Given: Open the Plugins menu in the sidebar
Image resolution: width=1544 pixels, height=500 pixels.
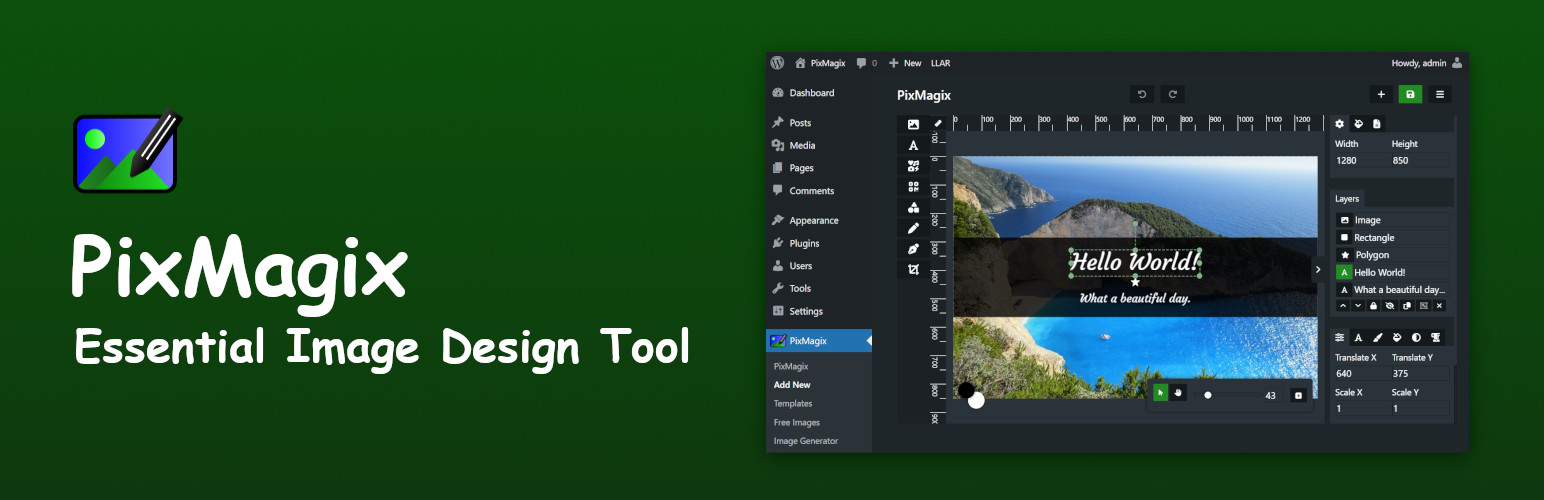Looking at the screenshot, I should pos(804,243).
